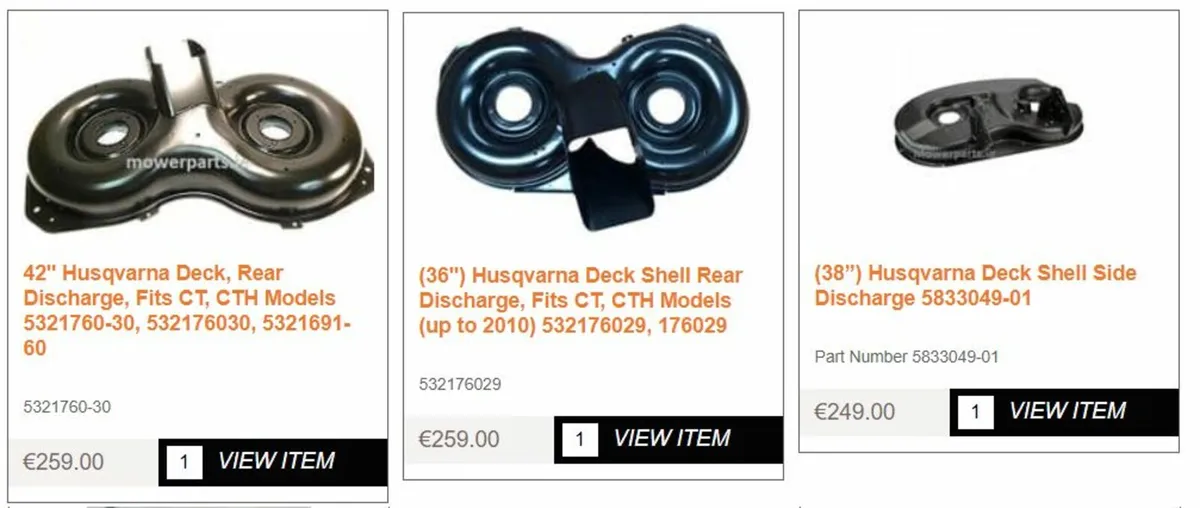Select the €259.00 price on the 36" deck card

(459, 439)
